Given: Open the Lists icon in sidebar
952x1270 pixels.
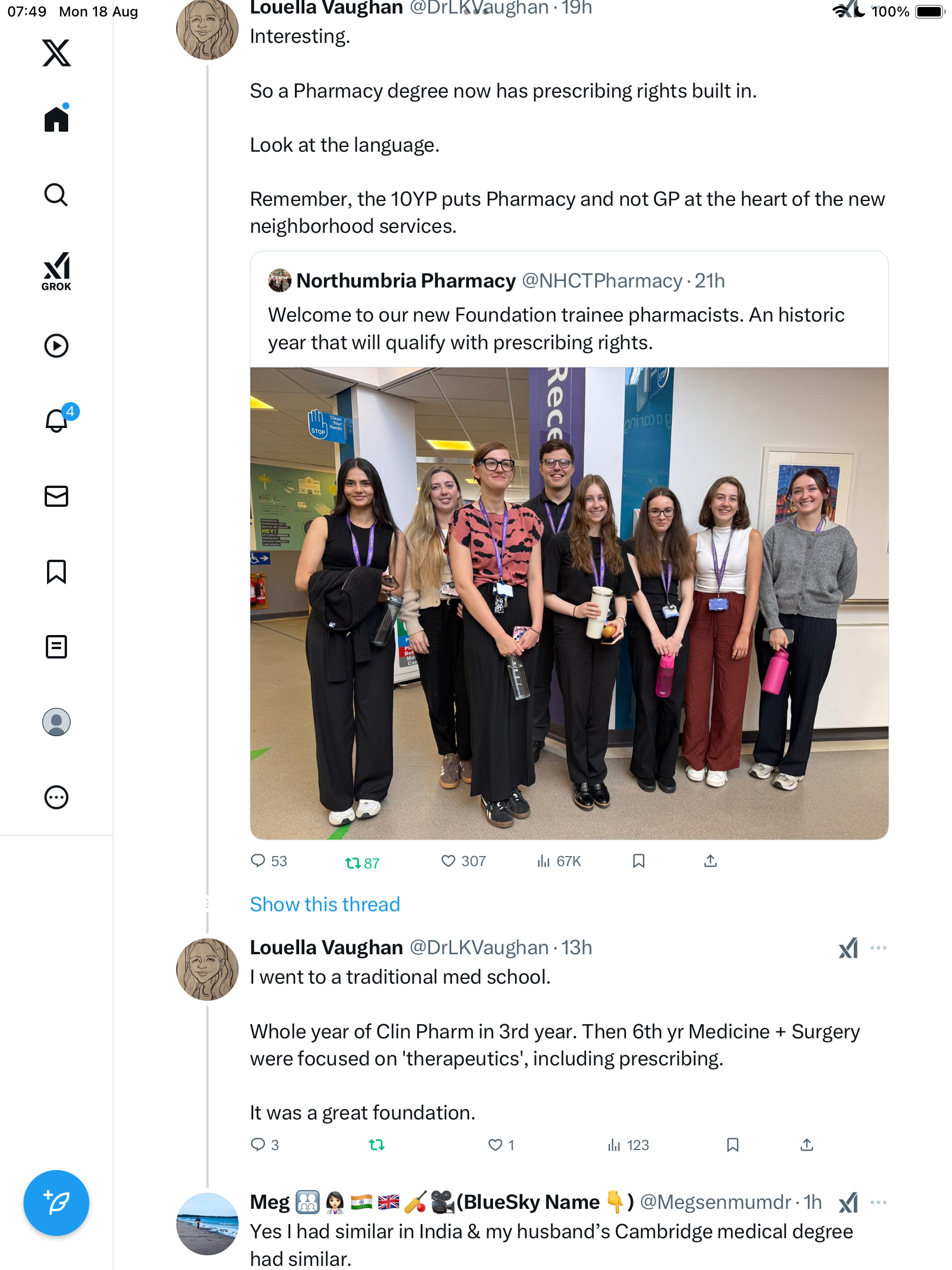Looking at the screenshot, I should (56, 647).
